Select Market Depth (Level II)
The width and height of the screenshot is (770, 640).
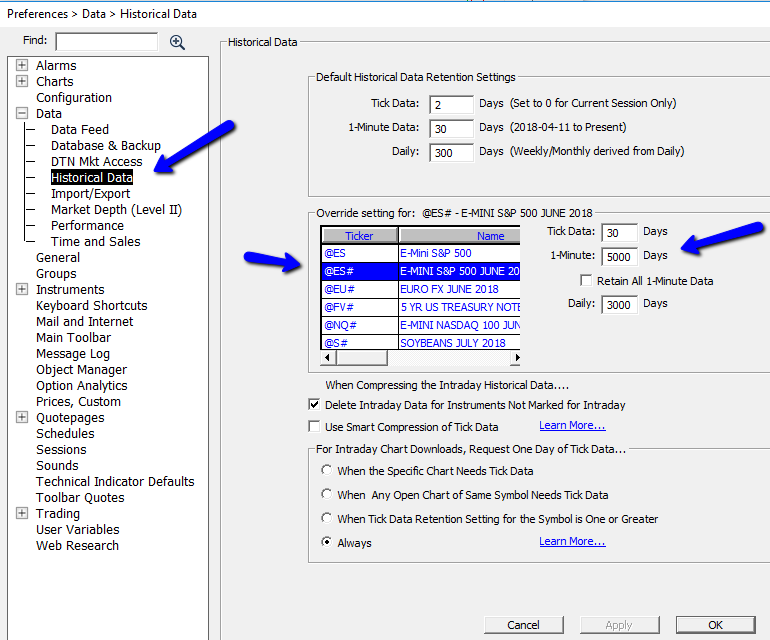[x=116, y=210]
